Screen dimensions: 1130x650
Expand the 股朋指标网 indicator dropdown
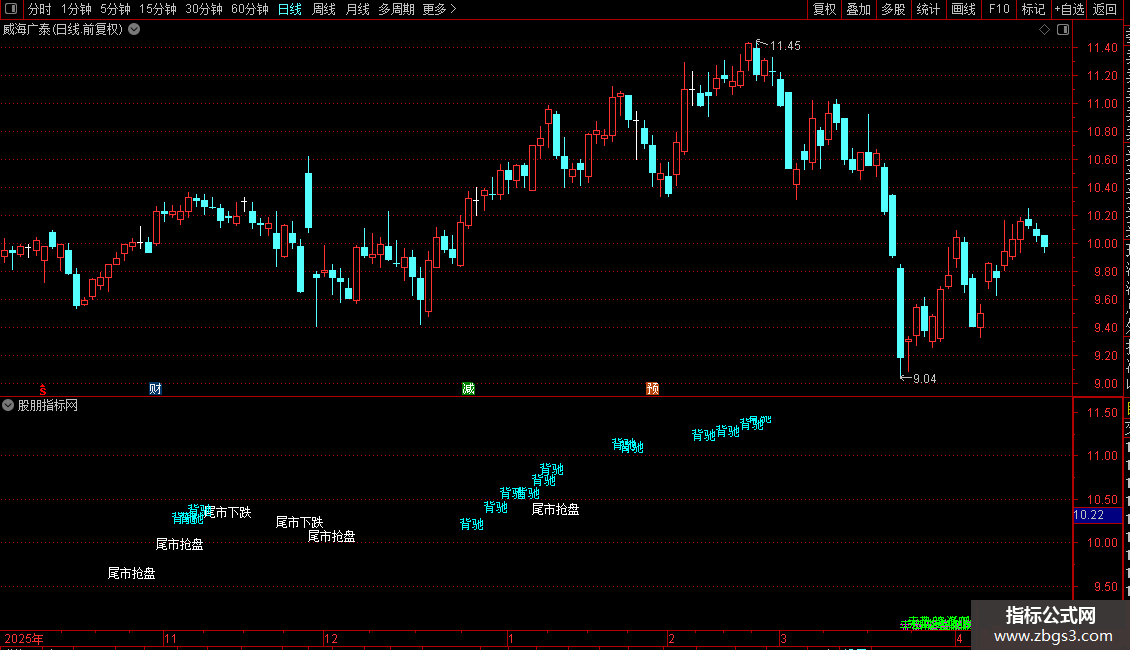[8, 406]
